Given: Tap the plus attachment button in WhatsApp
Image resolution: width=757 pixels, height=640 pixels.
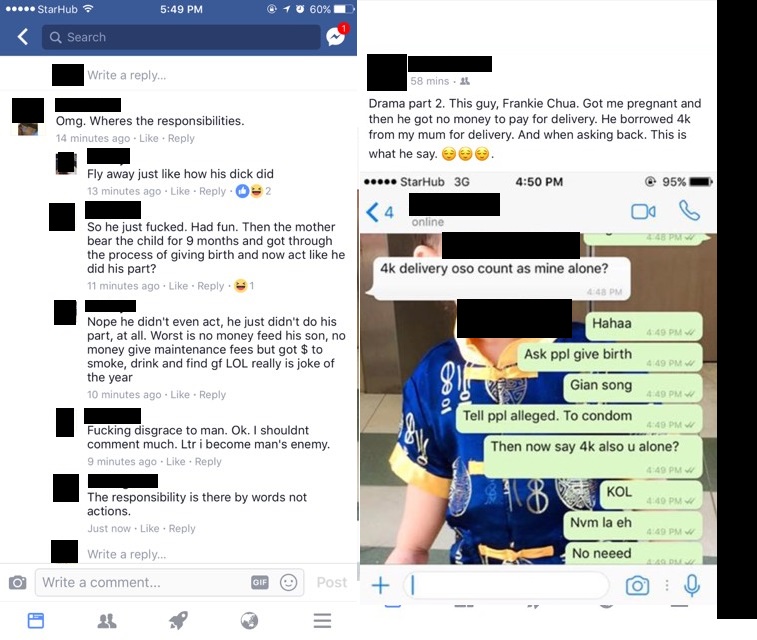Looking at the screenshot, I should [380, 585].
